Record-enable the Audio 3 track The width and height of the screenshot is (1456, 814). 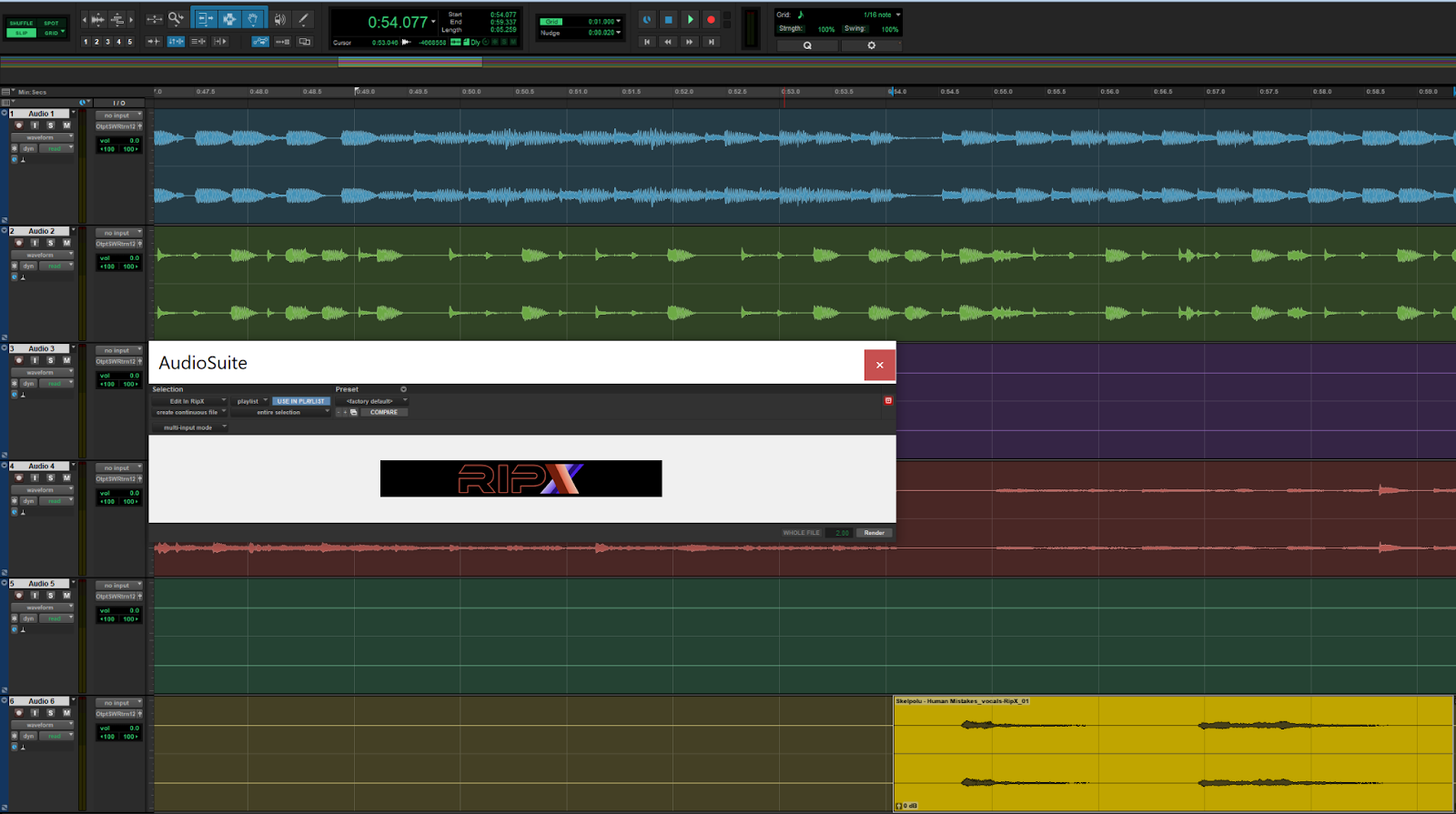(x=18, y=360)
